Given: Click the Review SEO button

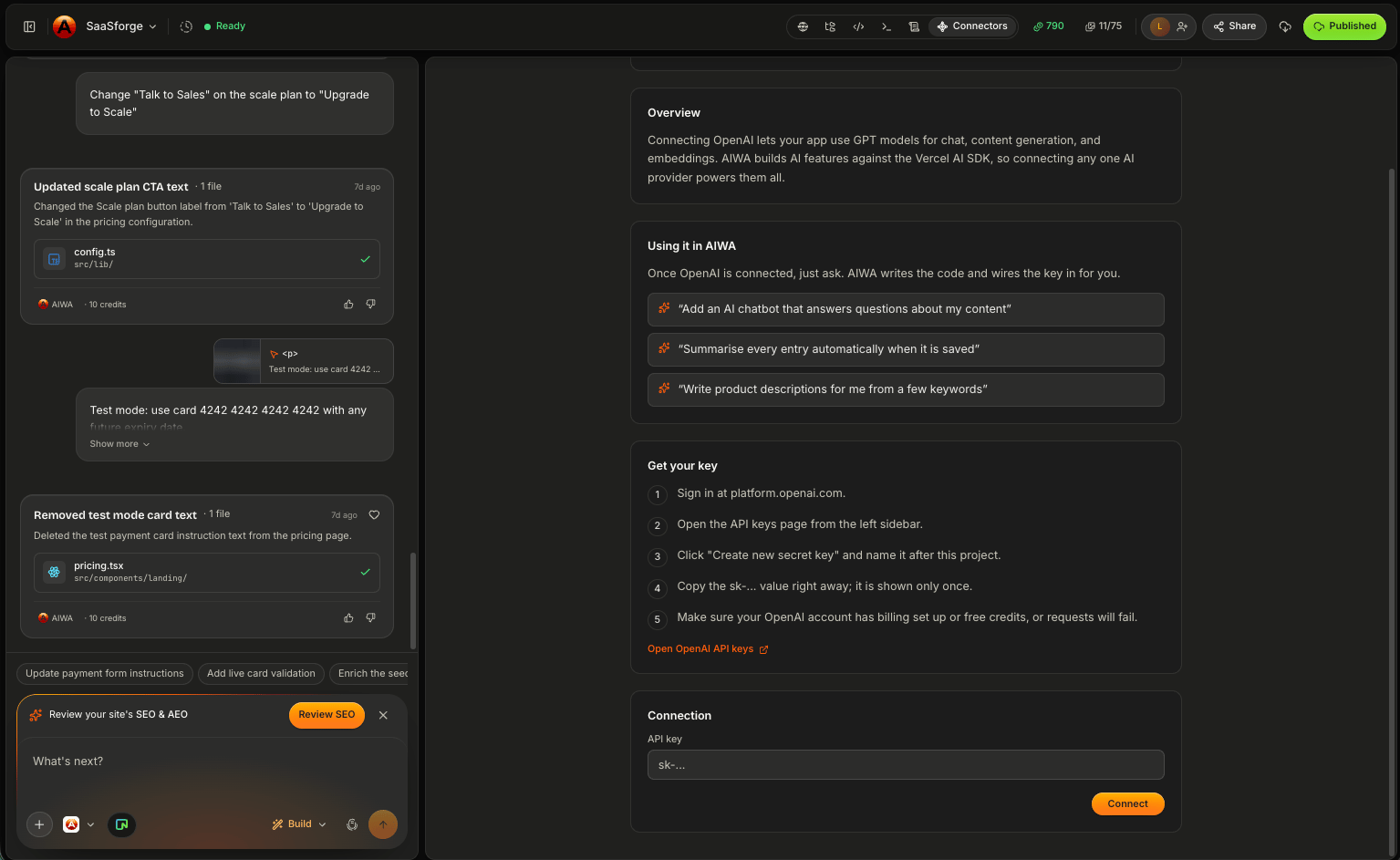Looking at the screenshot, I should (327, 715).
